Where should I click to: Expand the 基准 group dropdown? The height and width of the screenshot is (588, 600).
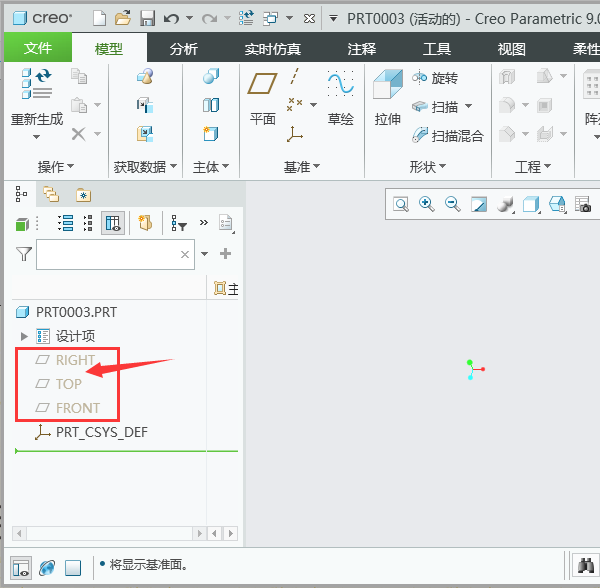302,167
